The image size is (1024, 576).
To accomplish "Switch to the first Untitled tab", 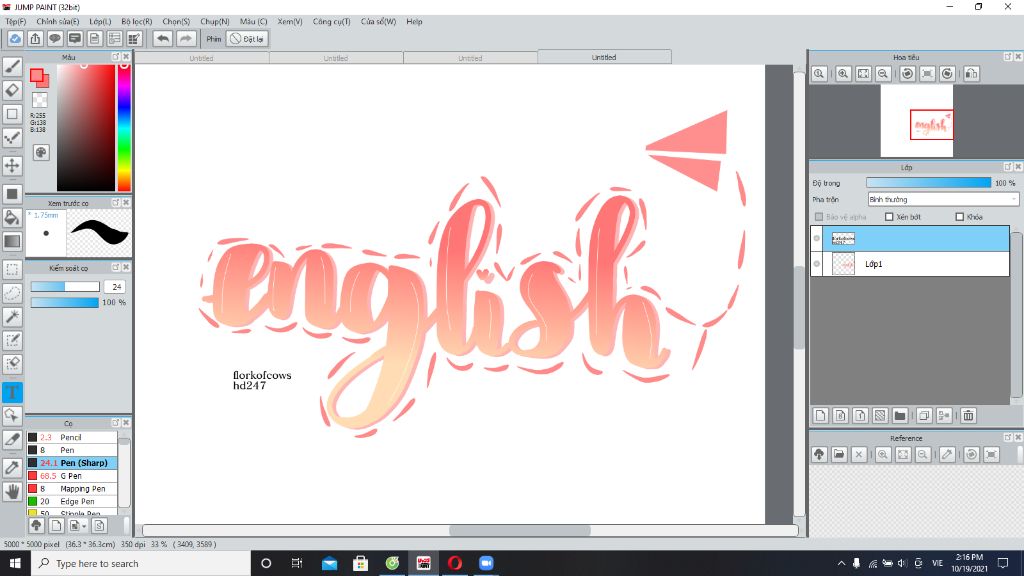I will [x=201, y=58].
